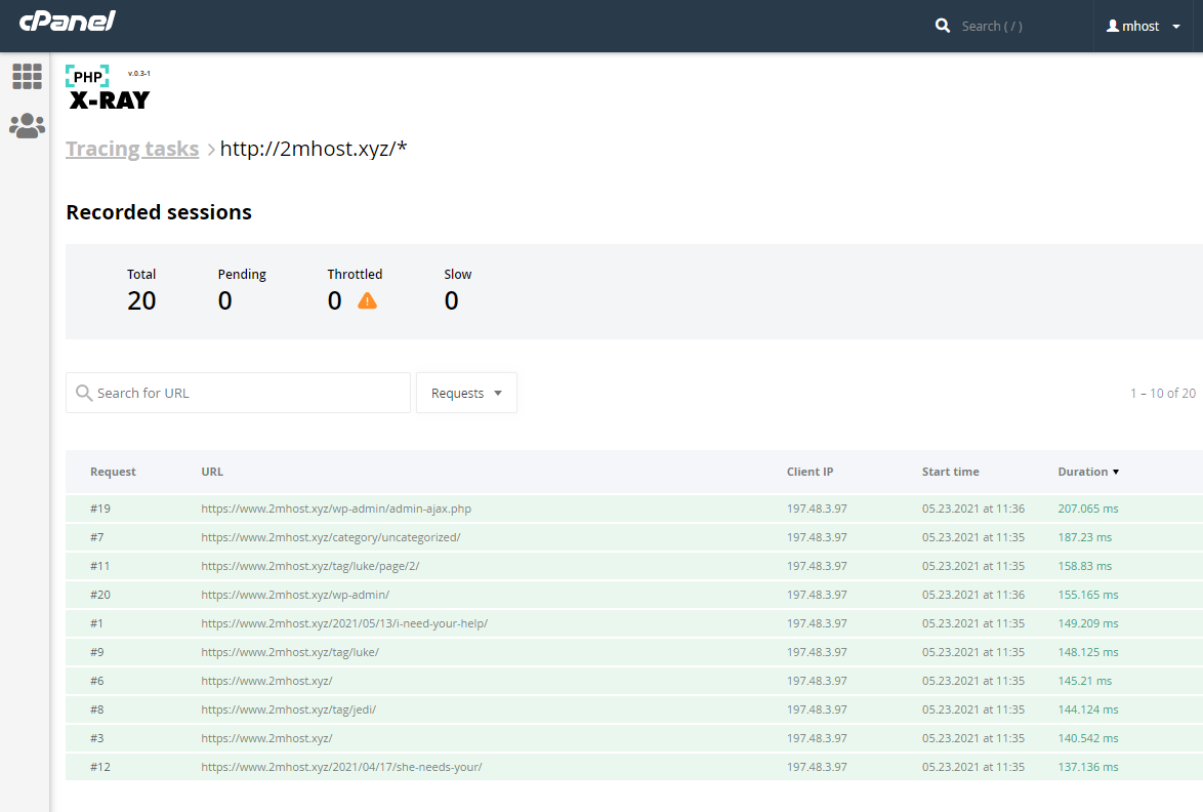The height and width of the screenshot is (812, 1203).
Task: Open request #7 category/uncategorized row
Action: pos(330,537)
